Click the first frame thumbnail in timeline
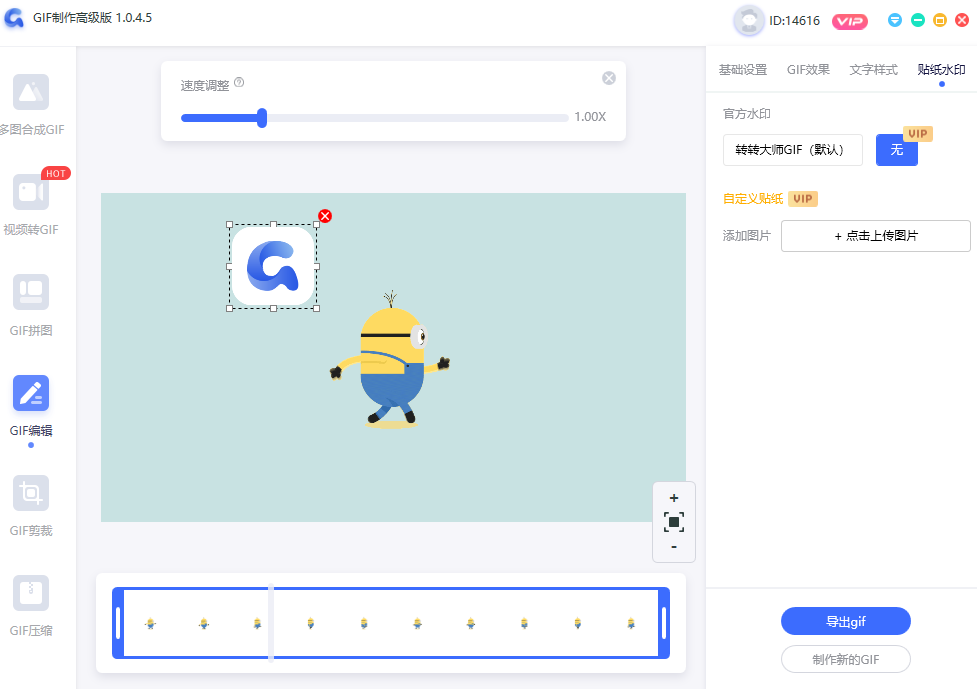 [x=150, y=623]
